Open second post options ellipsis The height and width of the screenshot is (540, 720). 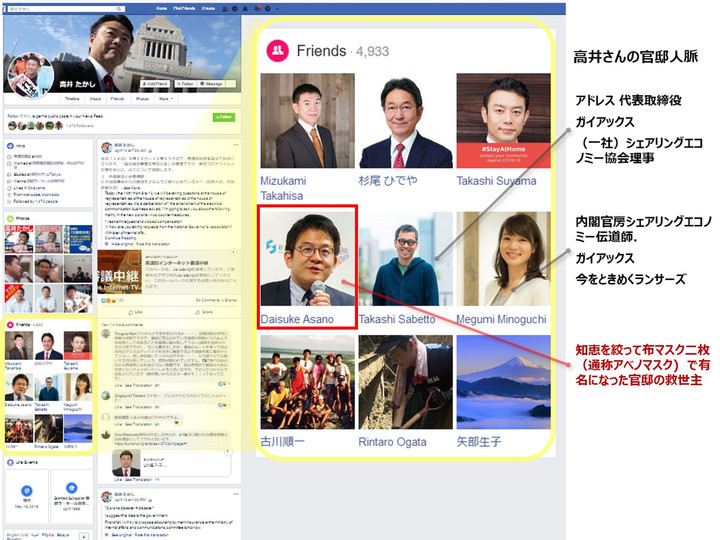tap(236, 494)
